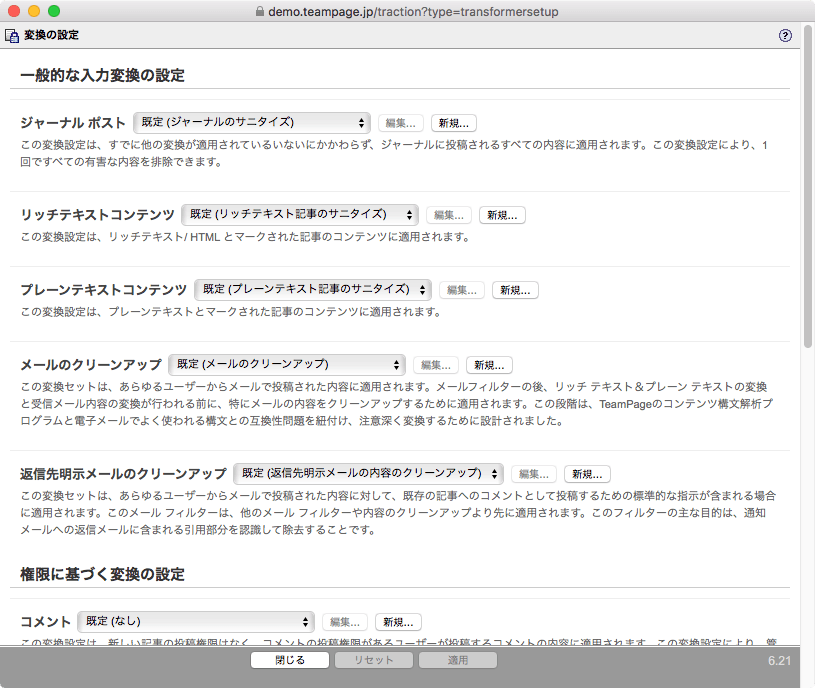Screen dimensions: 815x688
Task: Click 新規 next to リッチテキストコンテンツ
Action: pyautogui.click(x=501, y=214)
